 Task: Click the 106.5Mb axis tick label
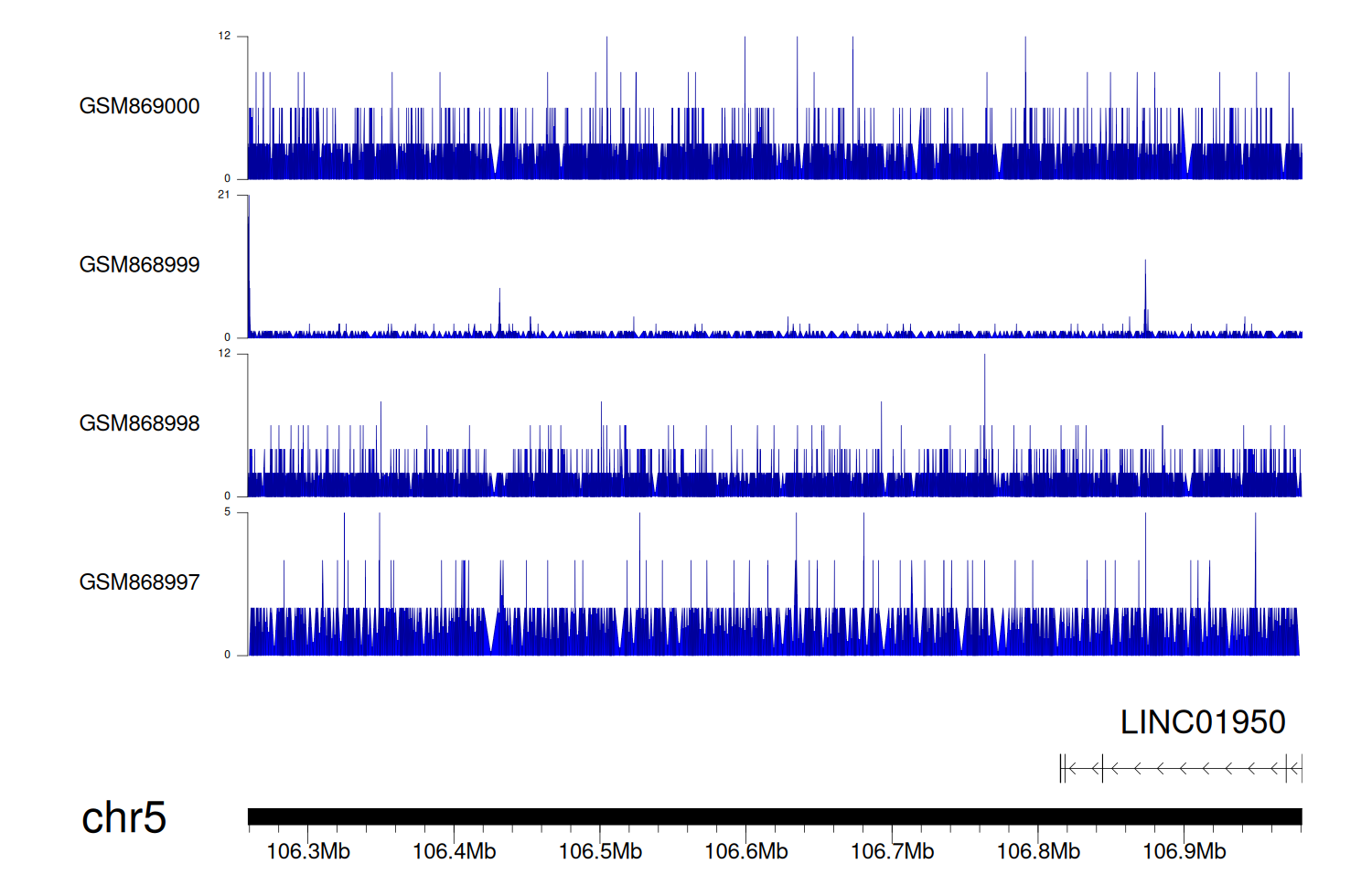[600, 852]
